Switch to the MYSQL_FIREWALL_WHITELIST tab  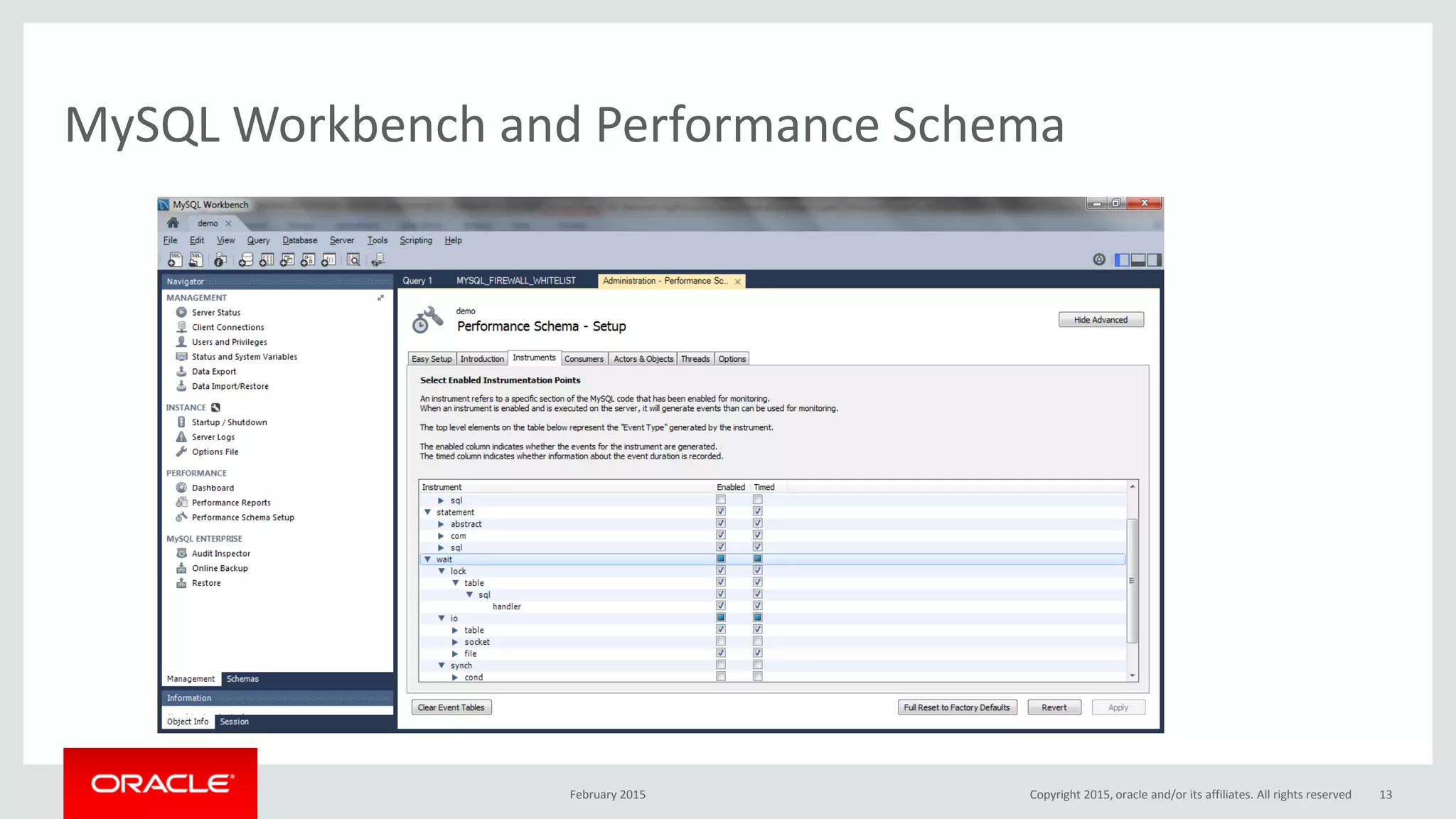click(516, 281)
